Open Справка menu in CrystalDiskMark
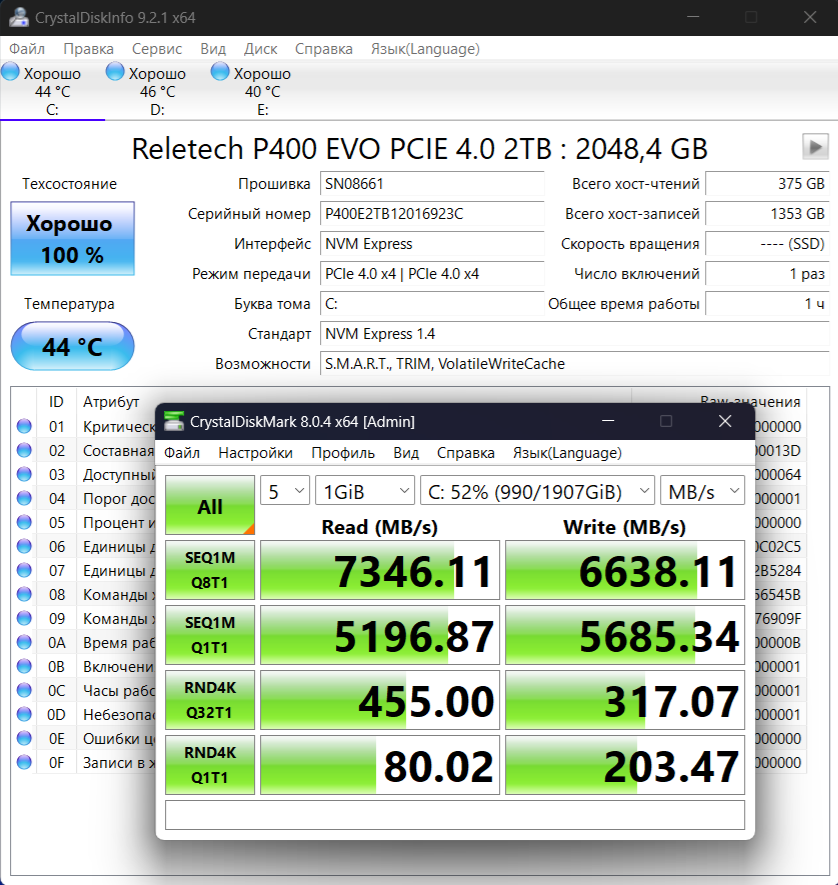 [x=466, y=453]
